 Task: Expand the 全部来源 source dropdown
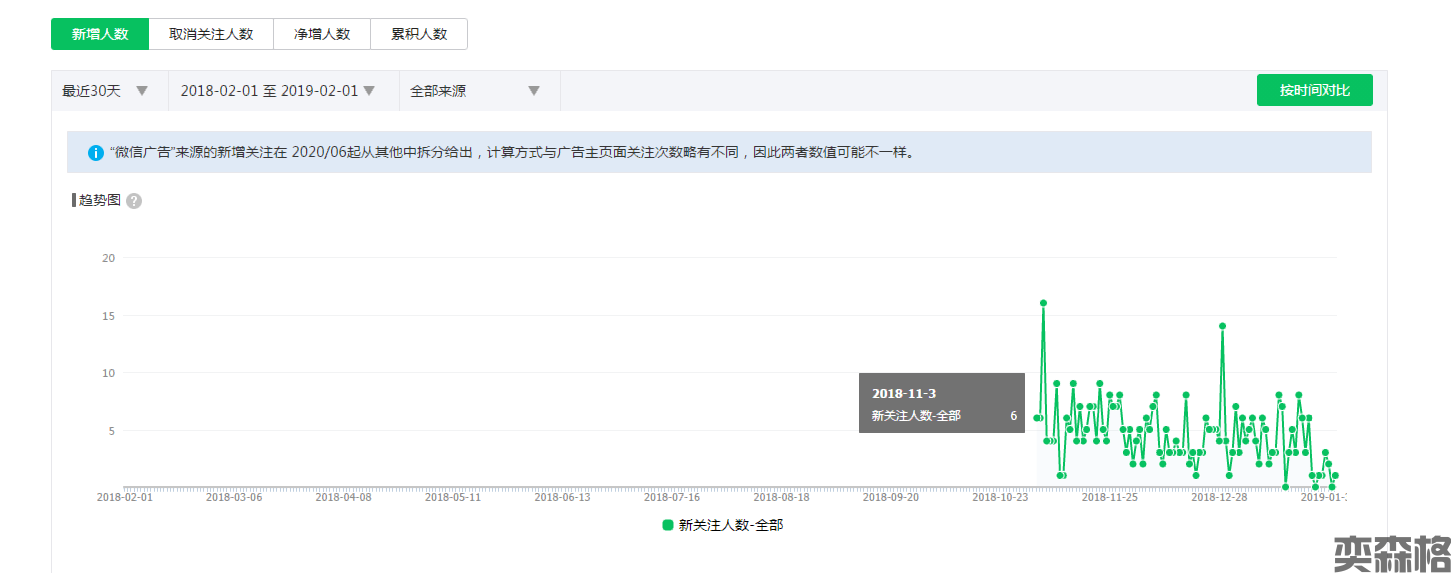pos(476,91)
